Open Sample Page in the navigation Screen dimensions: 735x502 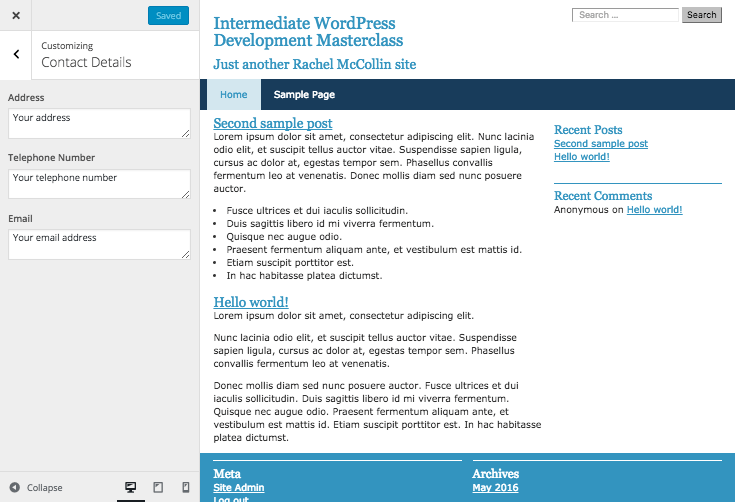[304, 95]
